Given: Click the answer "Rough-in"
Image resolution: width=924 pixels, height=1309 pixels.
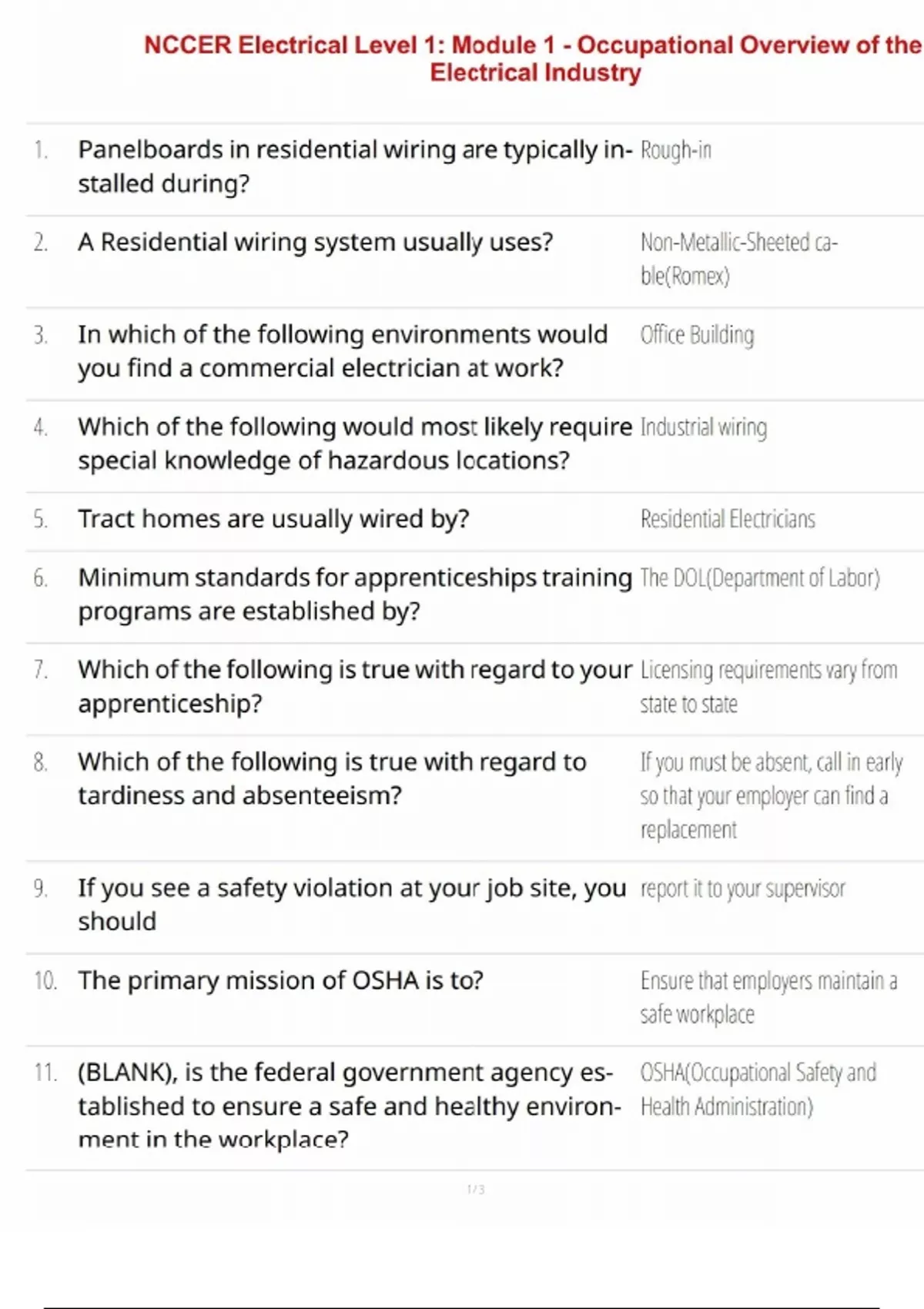Looking at the screenshot, I should click(675, 150).
